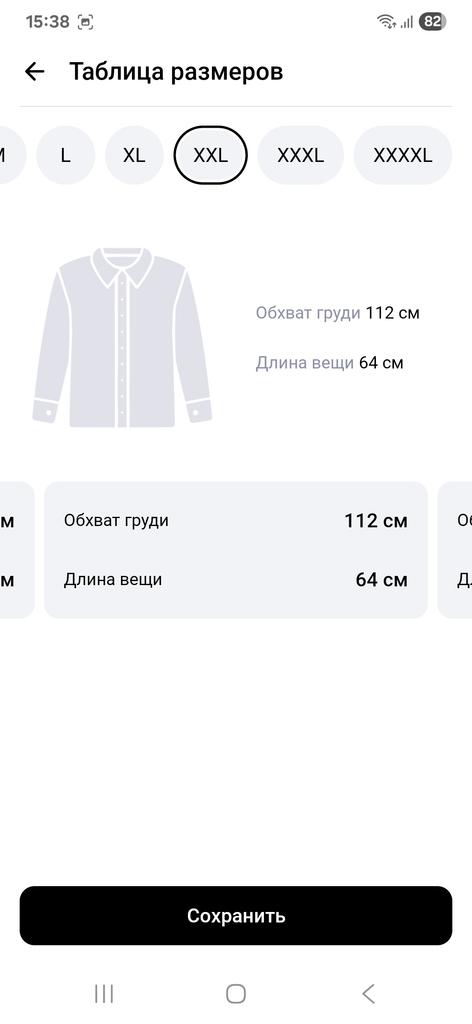This screenshot has width=472, height=1024.
Task: Tap the XXL measurements card
Action: 236,550
